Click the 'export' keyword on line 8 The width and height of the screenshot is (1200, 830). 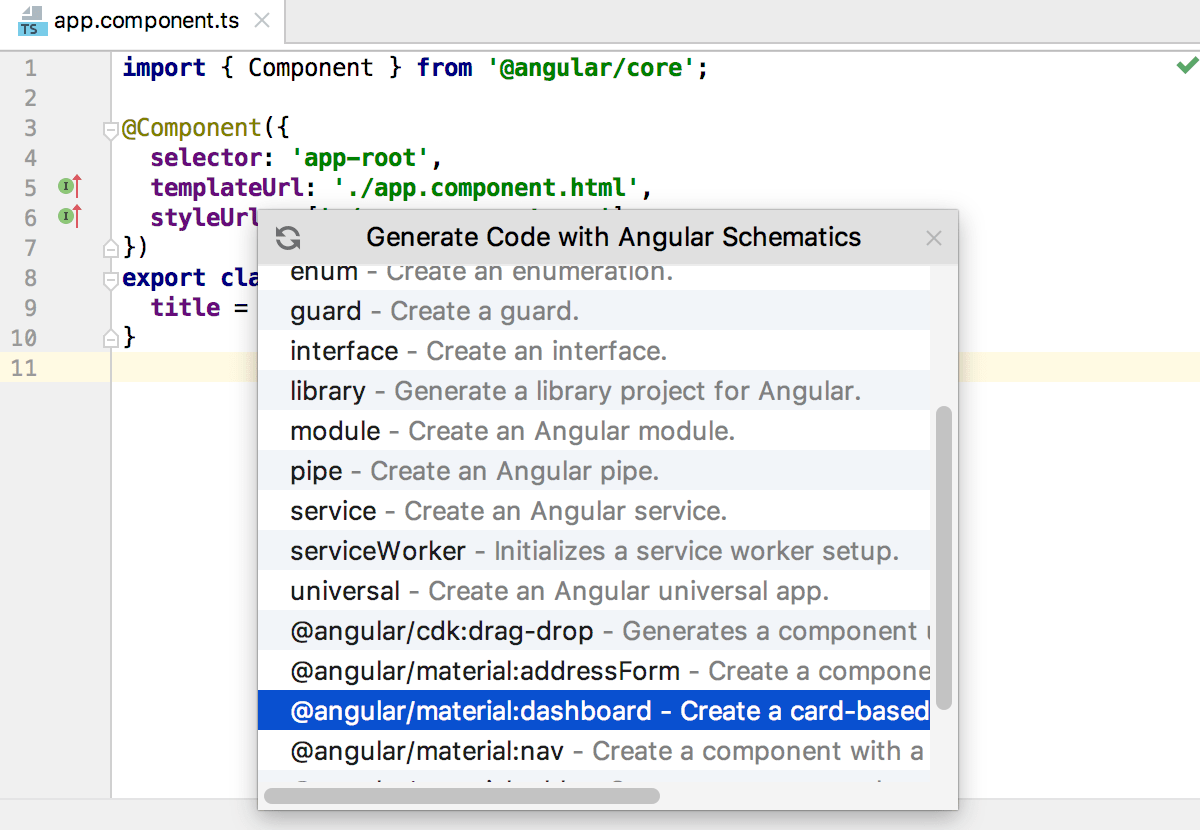[x=164, y=278]
